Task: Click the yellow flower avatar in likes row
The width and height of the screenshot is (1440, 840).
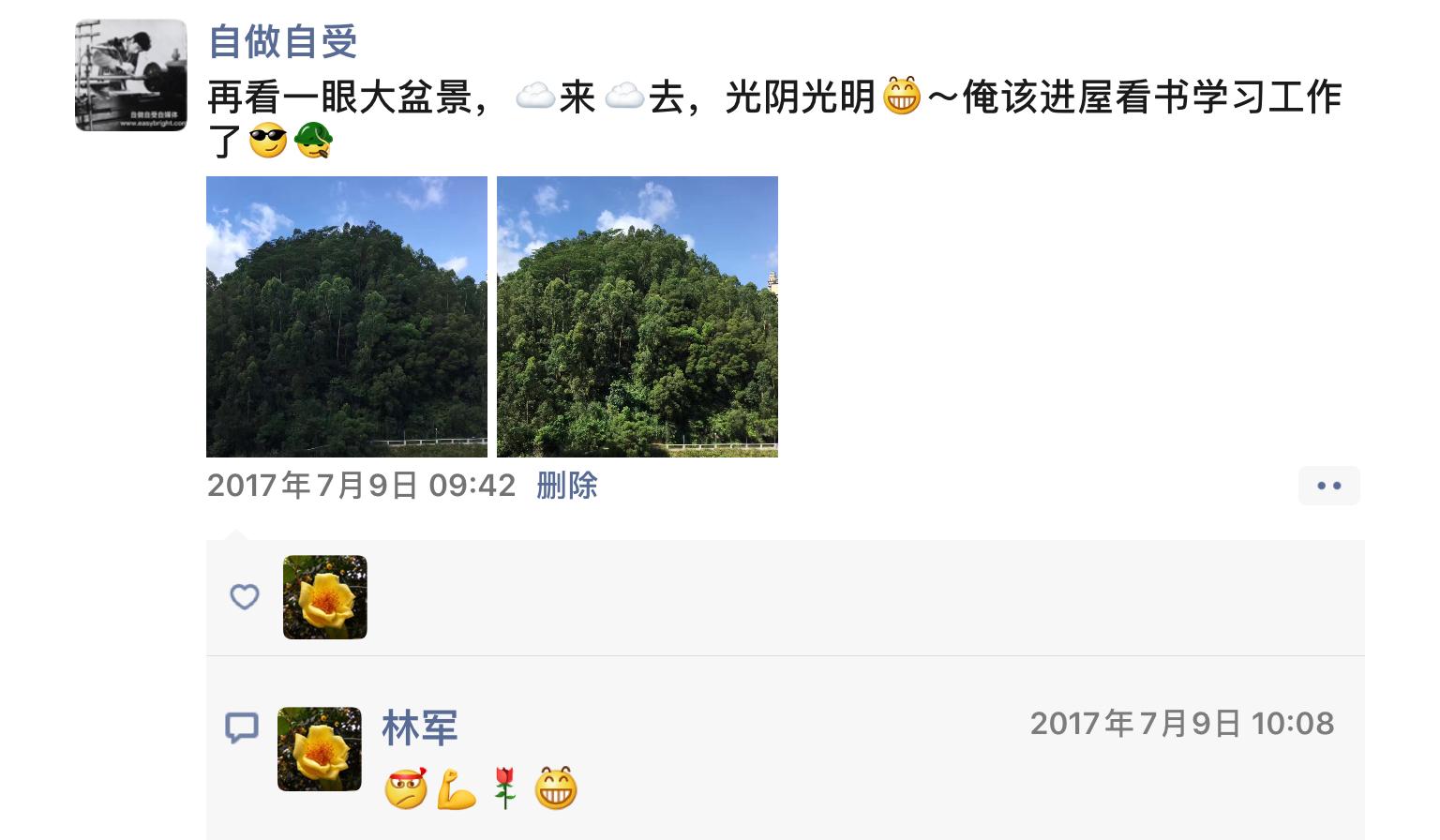Action: (325, 597)
